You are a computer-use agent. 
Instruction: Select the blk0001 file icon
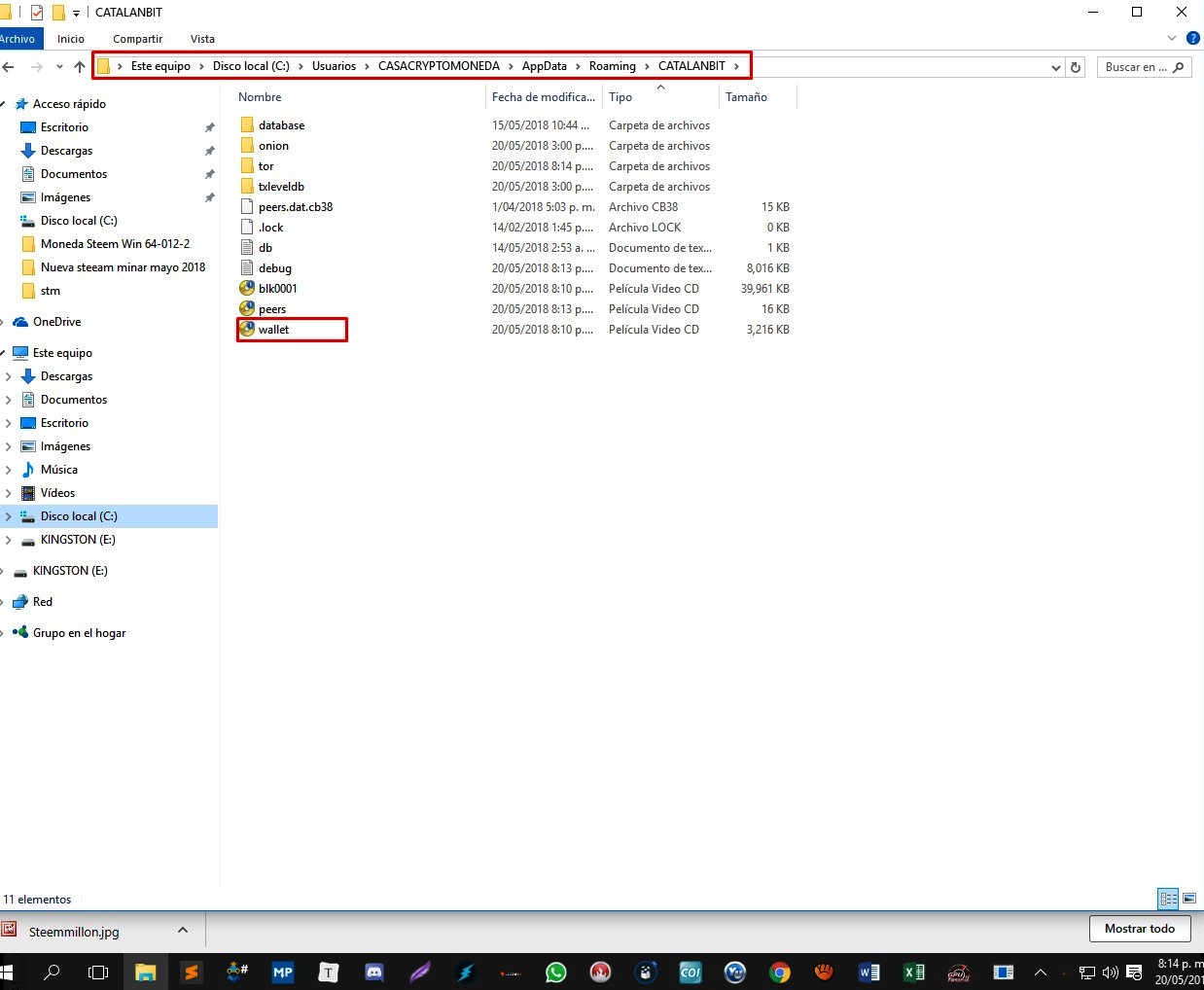tap(247, 289)
